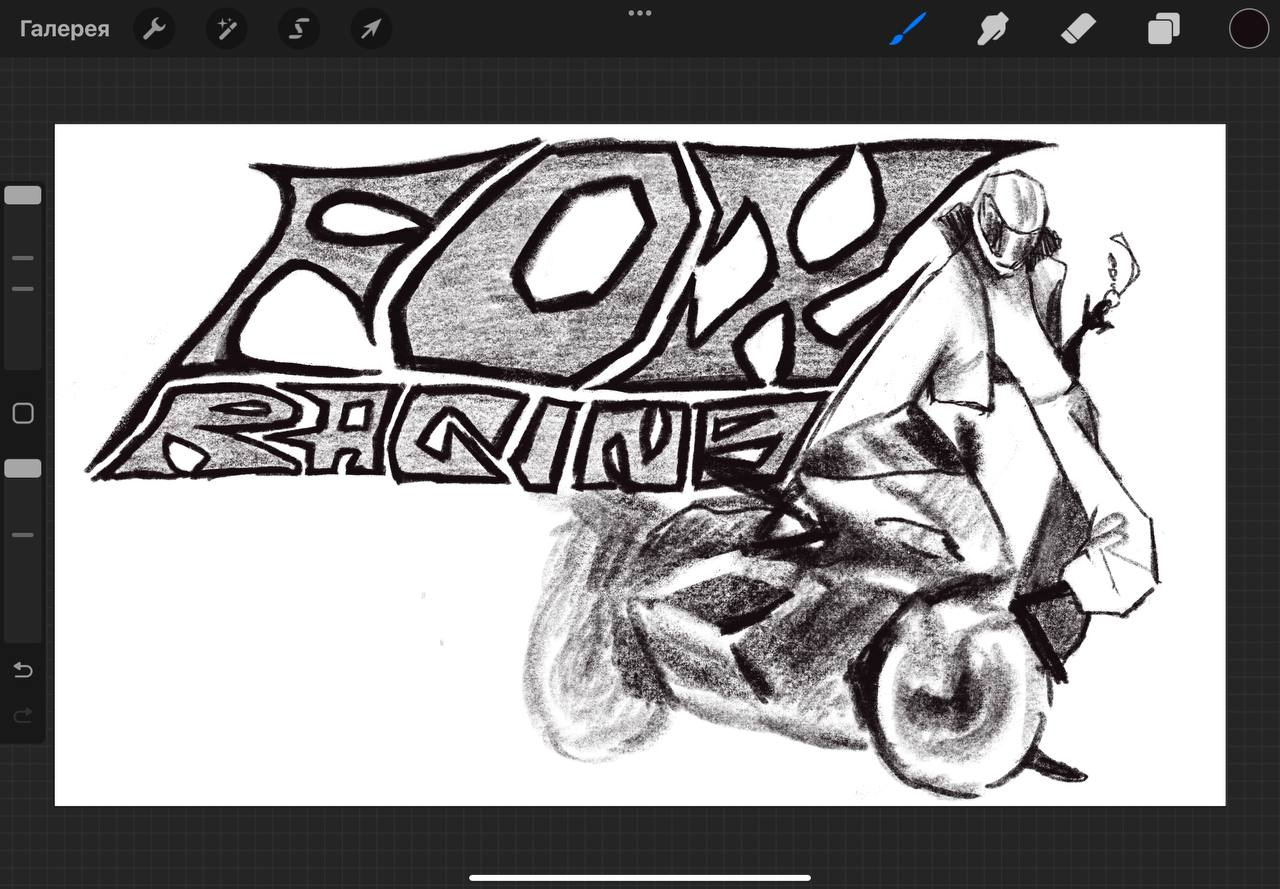The image size is (1280, 889).
Task: Select the Smudge tool
Action: pos(993,29)
